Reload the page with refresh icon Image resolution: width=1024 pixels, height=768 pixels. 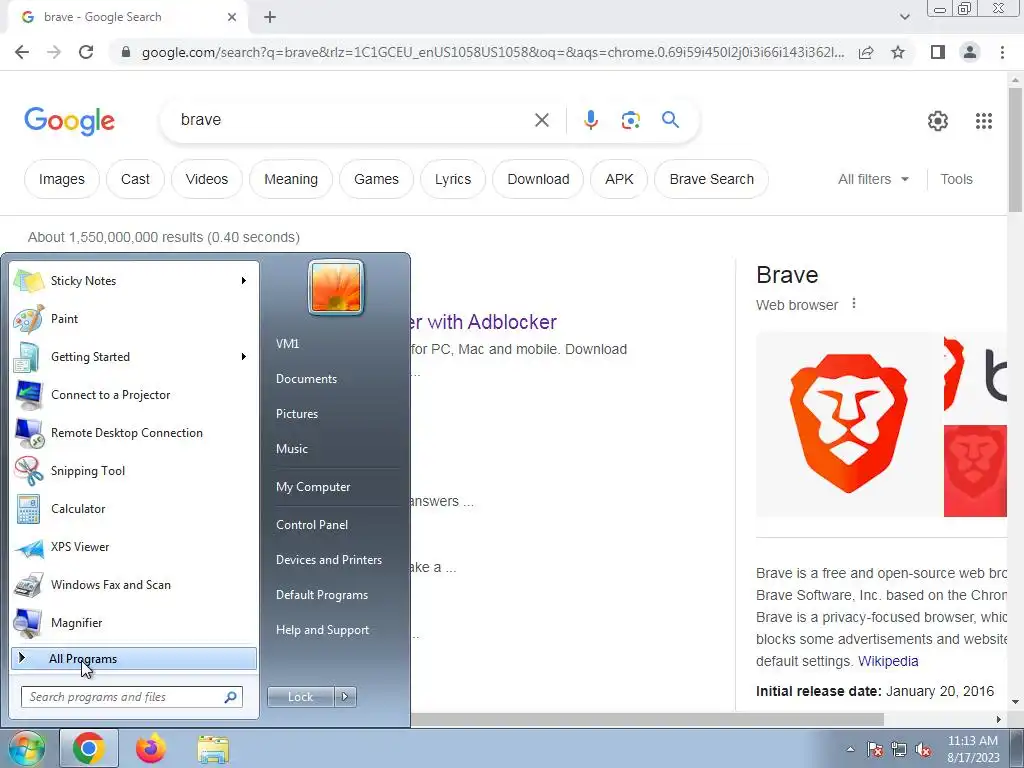coord(86,52)
